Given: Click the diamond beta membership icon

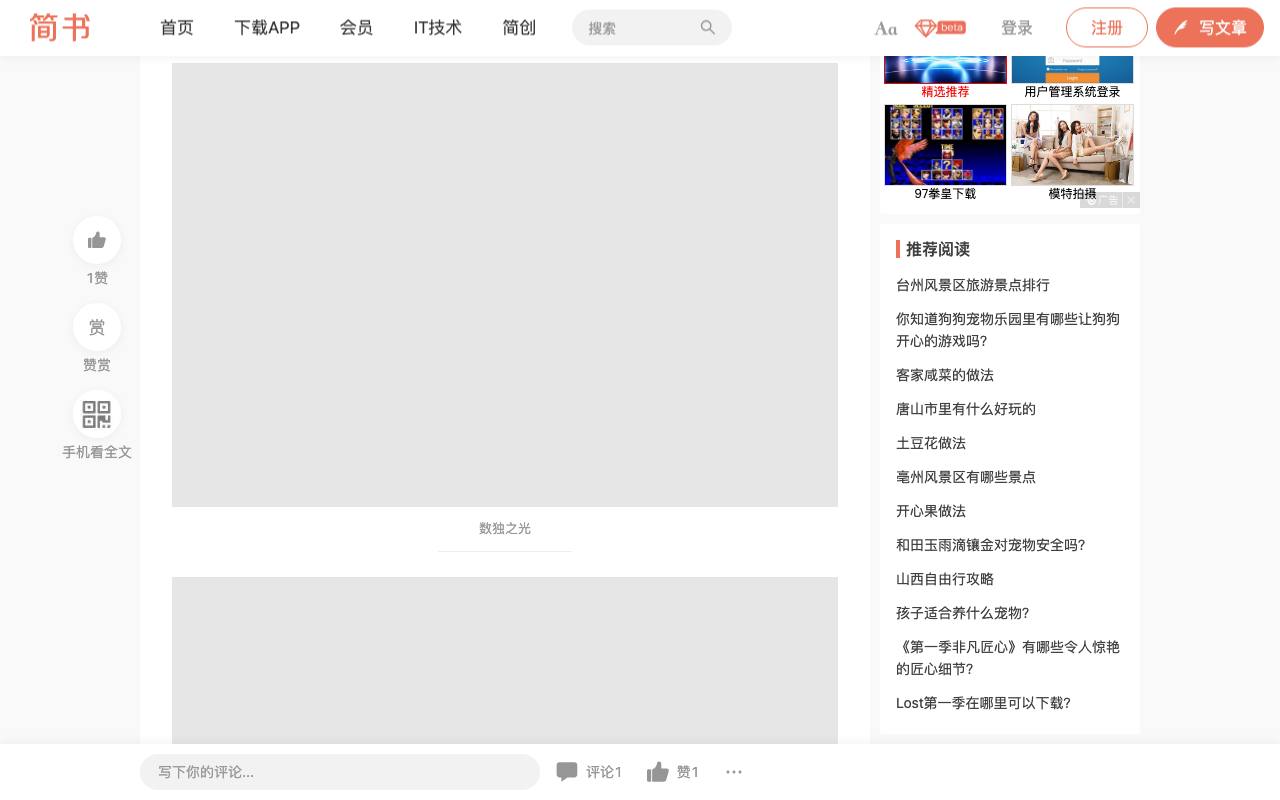Looking at the screenshot, I should coord(940,28).
